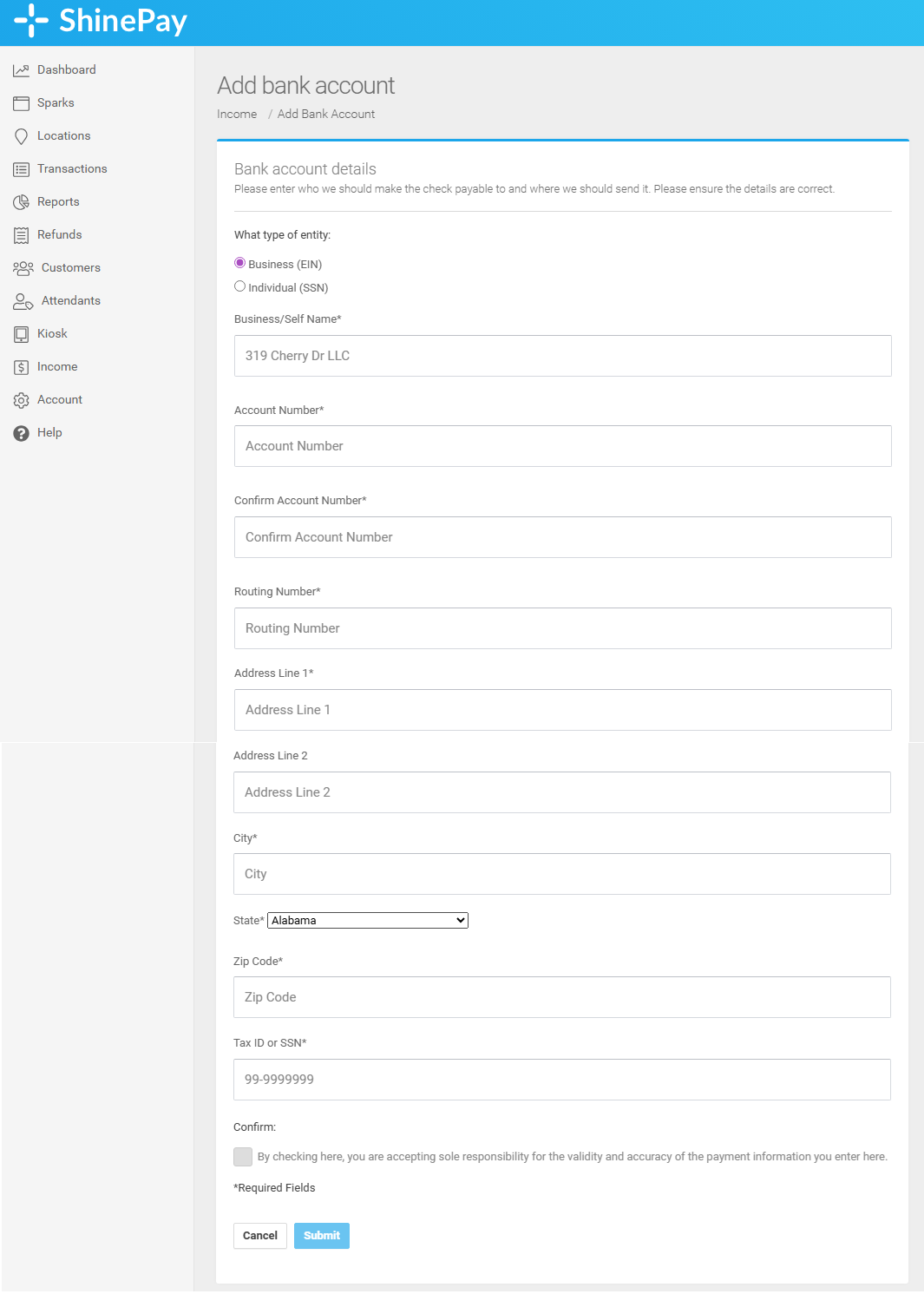Click the ShinePay logo icon
This screenshot has height=1294, width=924.
[31, 20]
